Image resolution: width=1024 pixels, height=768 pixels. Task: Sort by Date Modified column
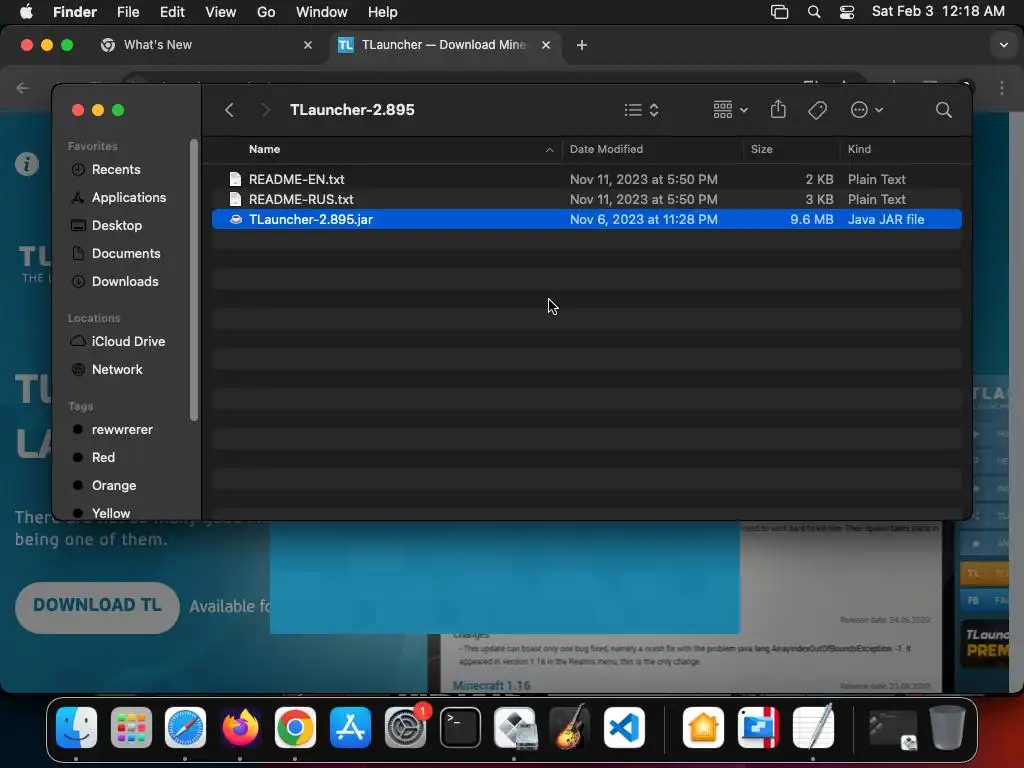point(606,149)
